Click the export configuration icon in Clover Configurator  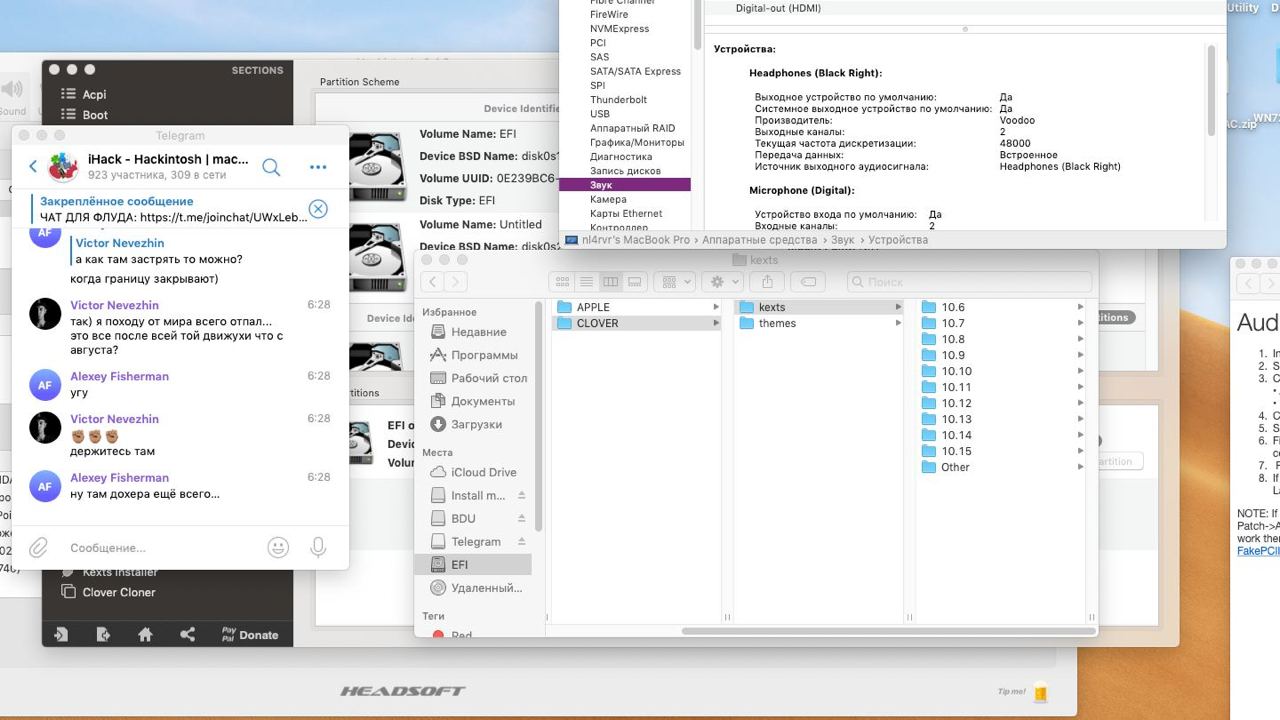(x=102, y=634)
